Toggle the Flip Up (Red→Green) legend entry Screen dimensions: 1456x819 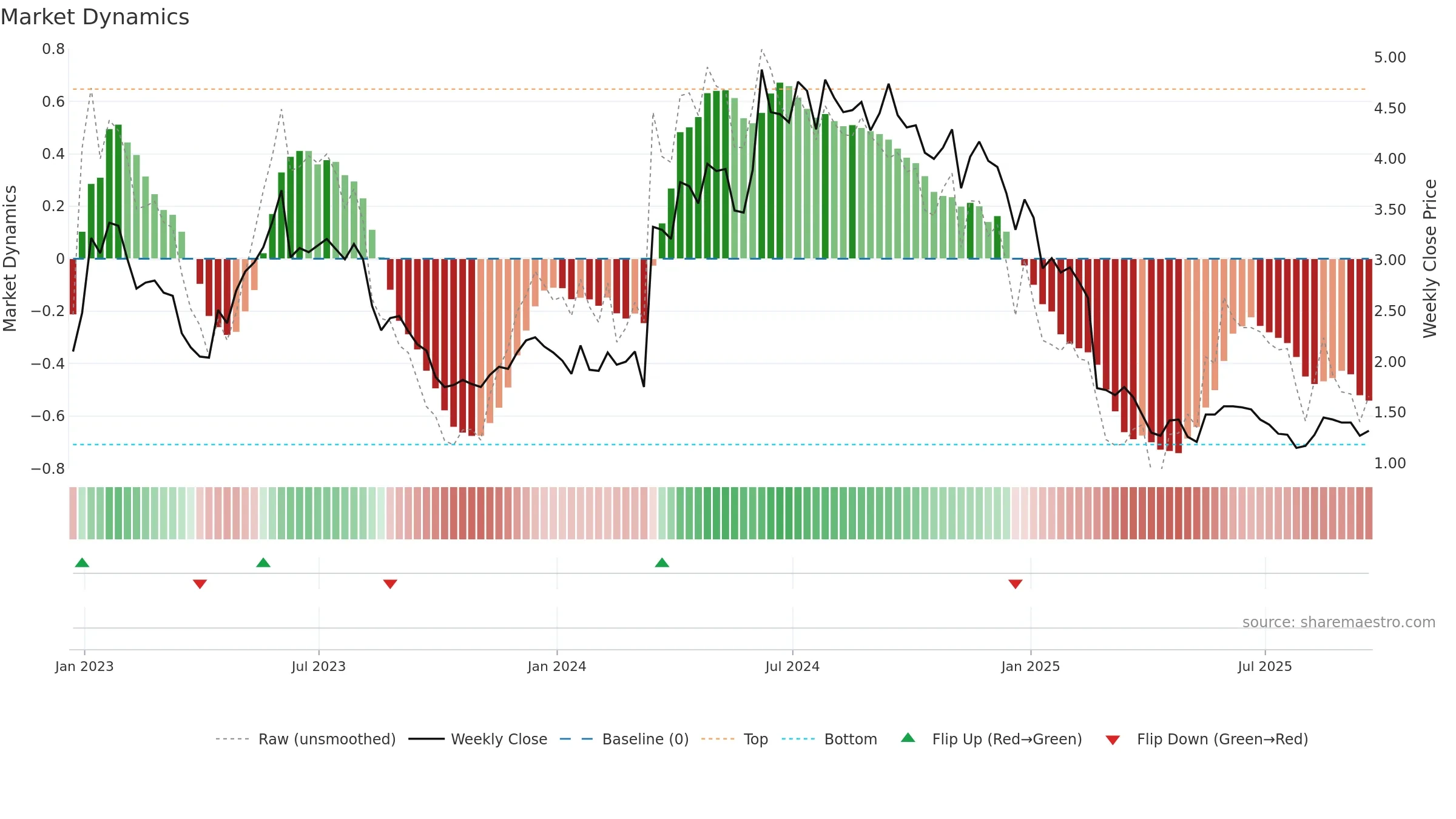point(991,740)
